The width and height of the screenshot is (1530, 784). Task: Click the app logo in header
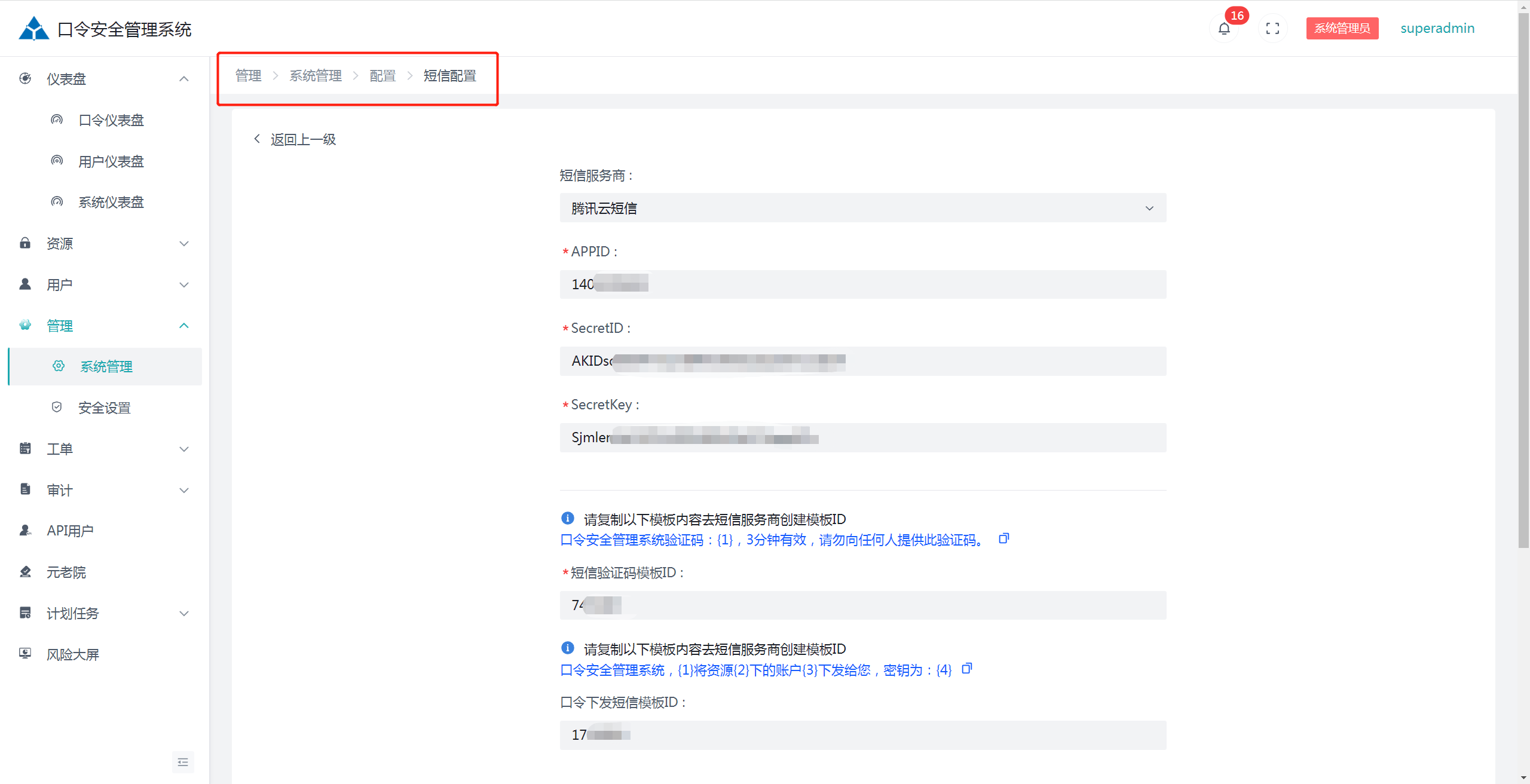pos(33,29)
